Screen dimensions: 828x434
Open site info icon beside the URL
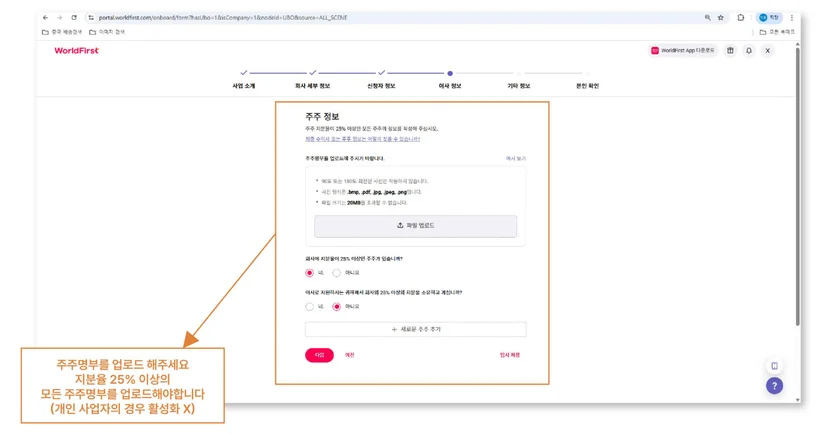[x=91, y=17]
